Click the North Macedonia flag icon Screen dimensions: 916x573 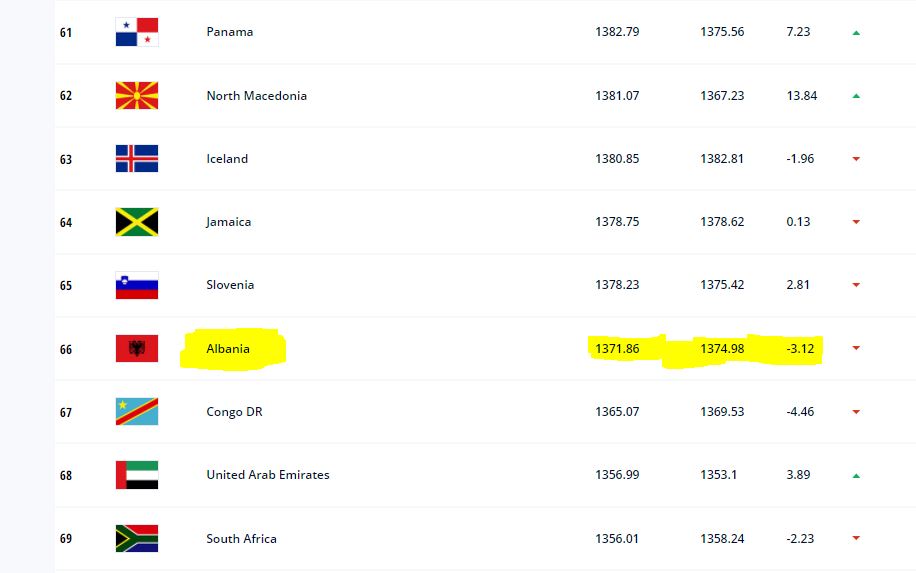(x=137, y=96)
